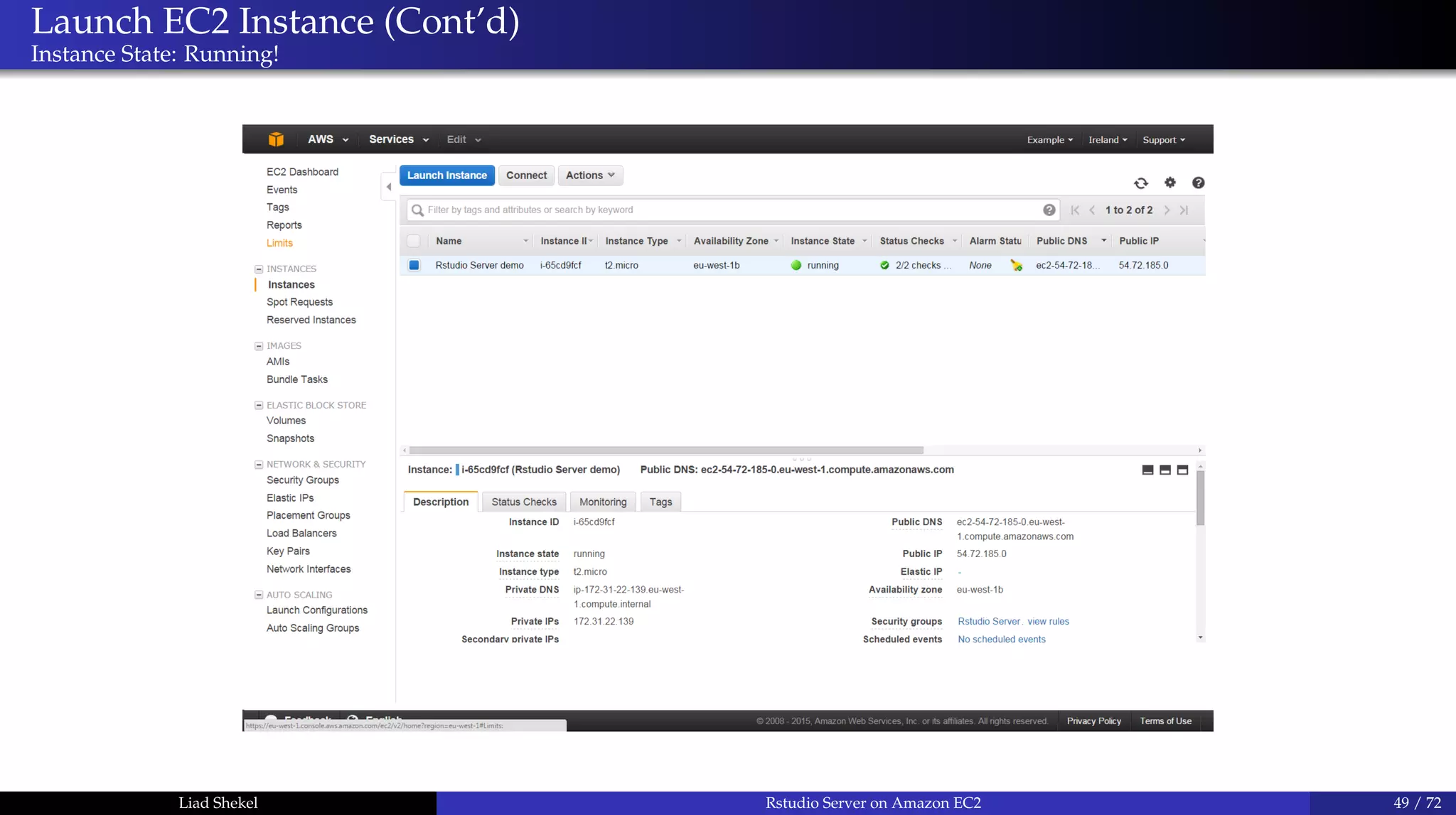Screen dimensions: 1456x815
Task: Uncheck the Rstudio Server demo row checkbox
Action: [x=414, y=265]
